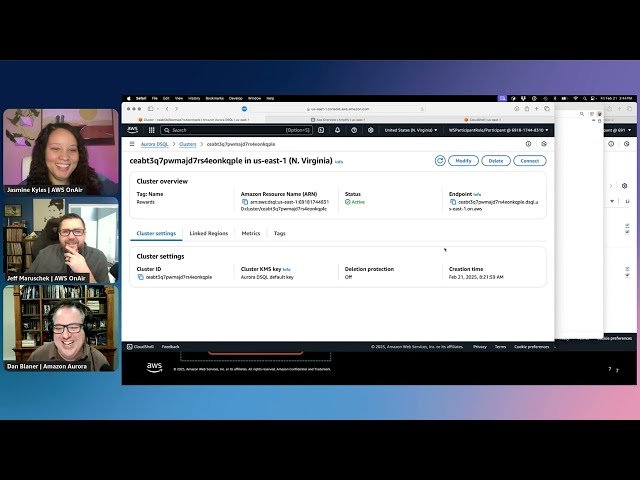640x480 pixels.
Task: Switch to the Linked Regions tab
Action: tap(209, 233)
